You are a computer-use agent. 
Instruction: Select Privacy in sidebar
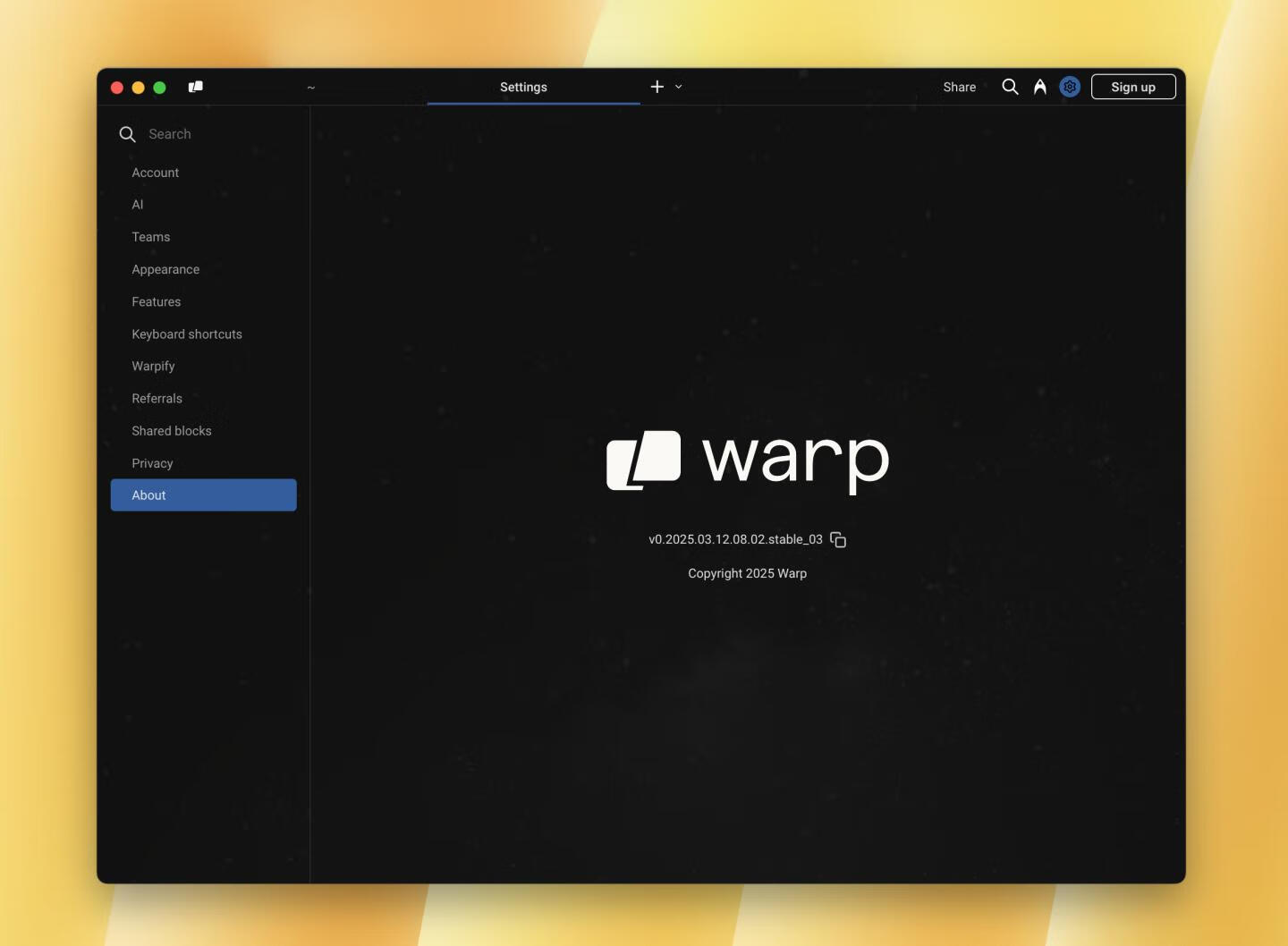pyautogui.click(x=204, y=463)
